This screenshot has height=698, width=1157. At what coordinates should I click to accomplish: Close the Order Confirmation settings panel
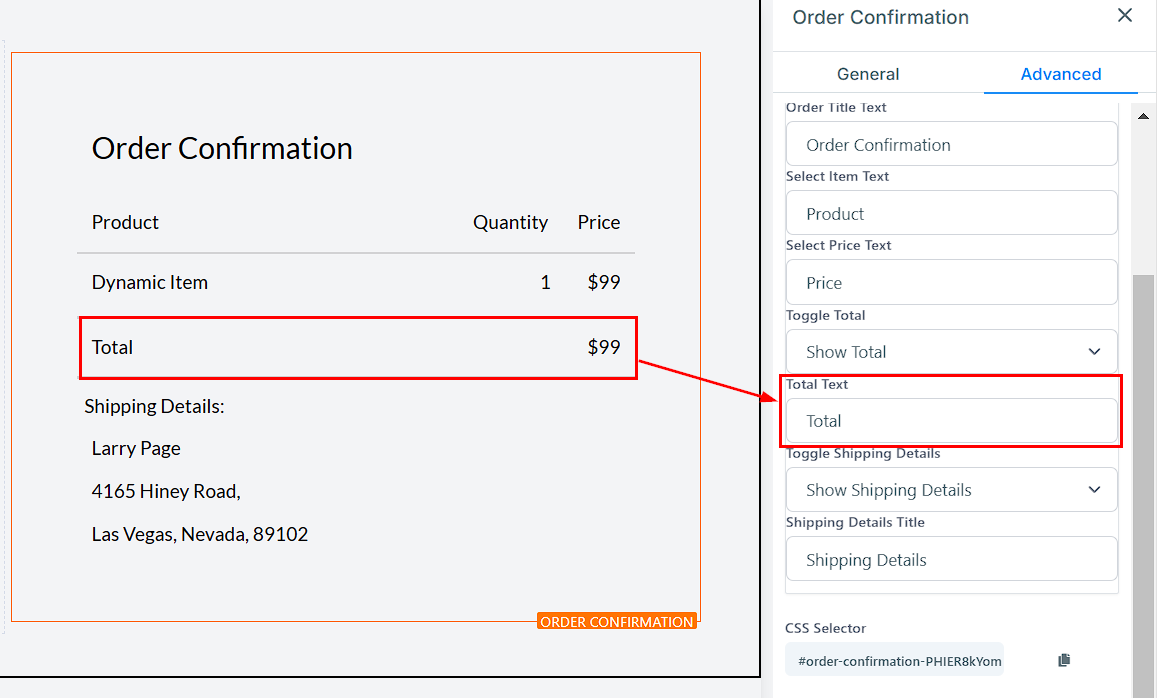[1125, 16]
